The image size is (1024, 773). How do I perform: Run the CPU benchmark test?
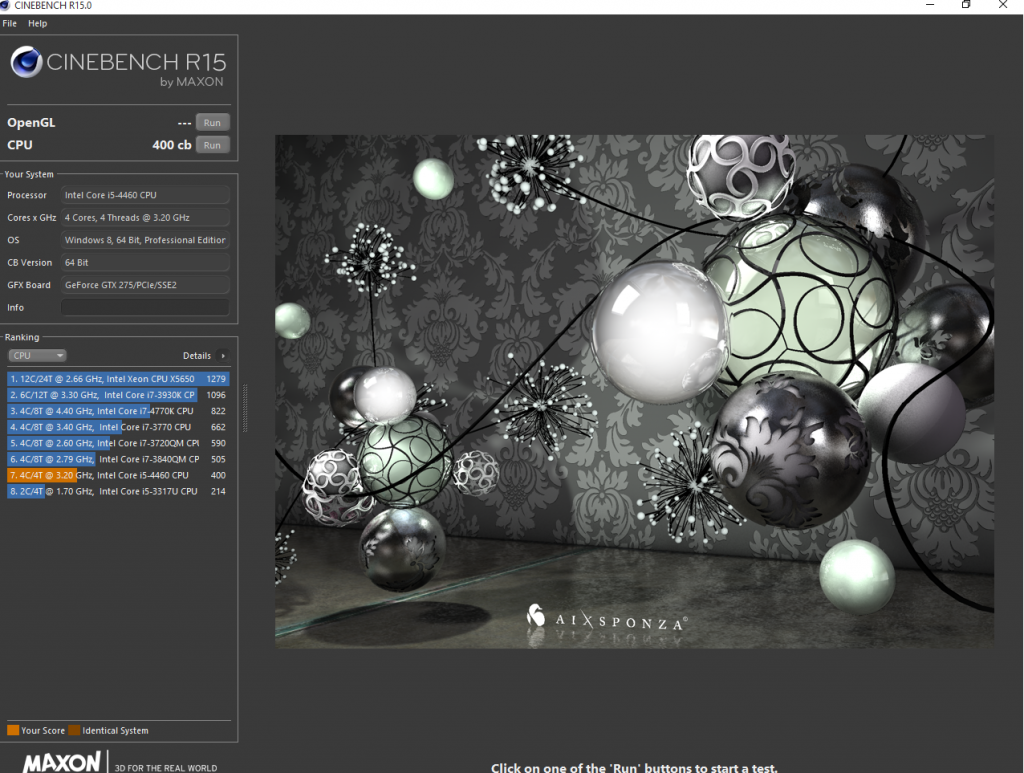[212, 144]
